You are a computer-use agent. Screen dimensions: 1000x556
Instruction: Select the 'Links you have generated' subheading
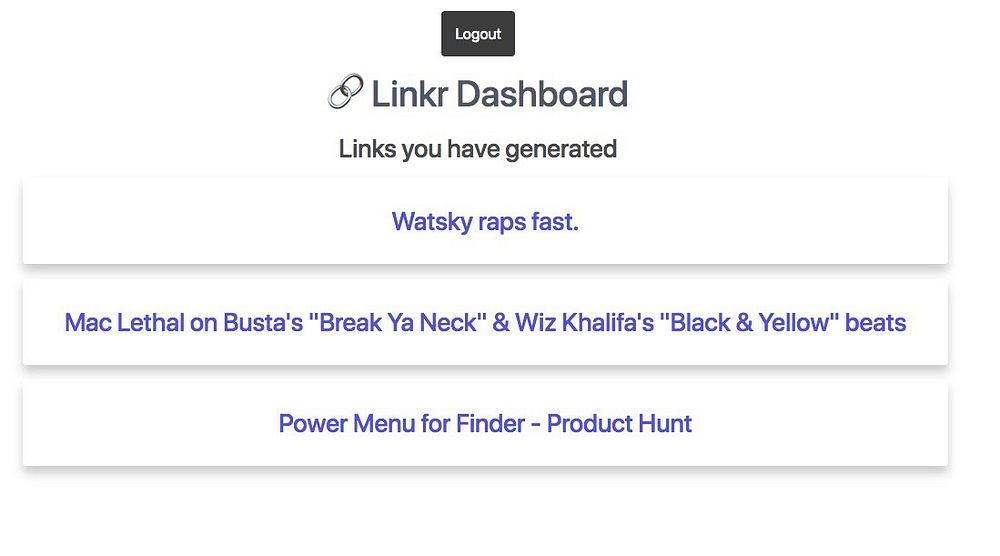click(477, 149)
